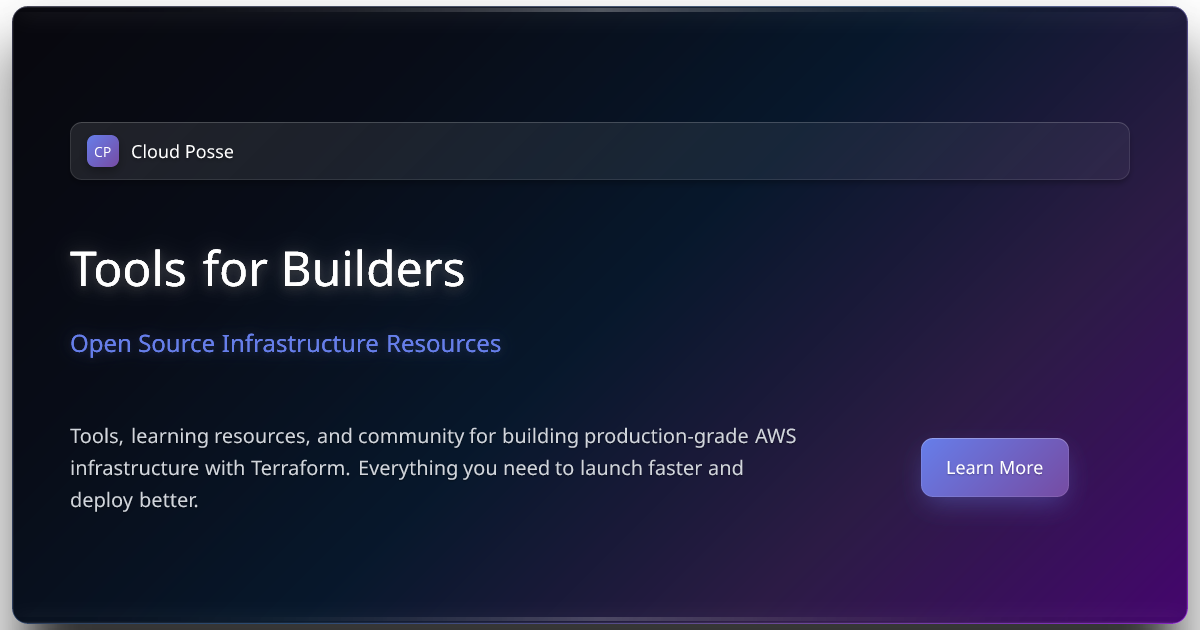Select the description paragraph about AWS infrastructure
This screenshot has width=1200, height=630.
coord(433,467)
